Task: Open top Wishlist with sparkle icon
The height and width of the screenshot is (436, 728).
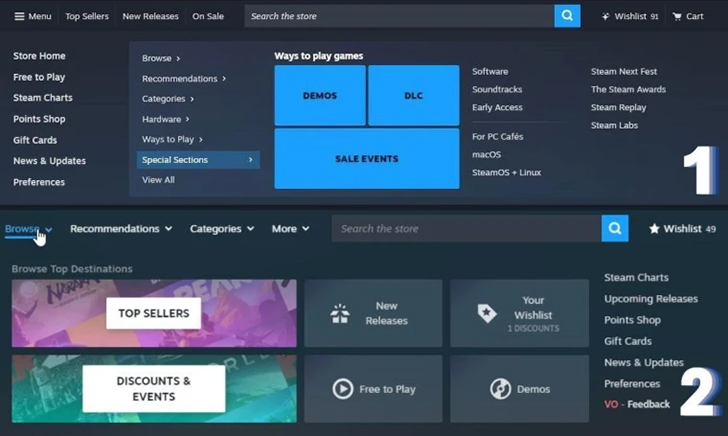Action: 606,16
